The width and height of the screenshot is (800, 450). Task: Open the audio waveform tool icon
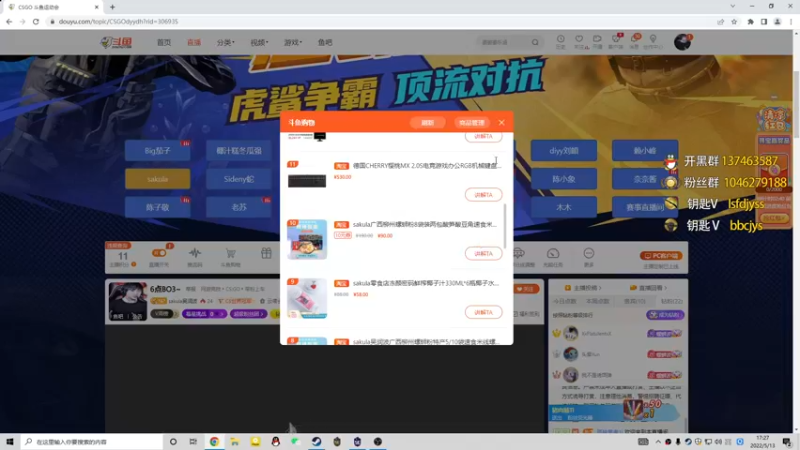click(194, 254)
